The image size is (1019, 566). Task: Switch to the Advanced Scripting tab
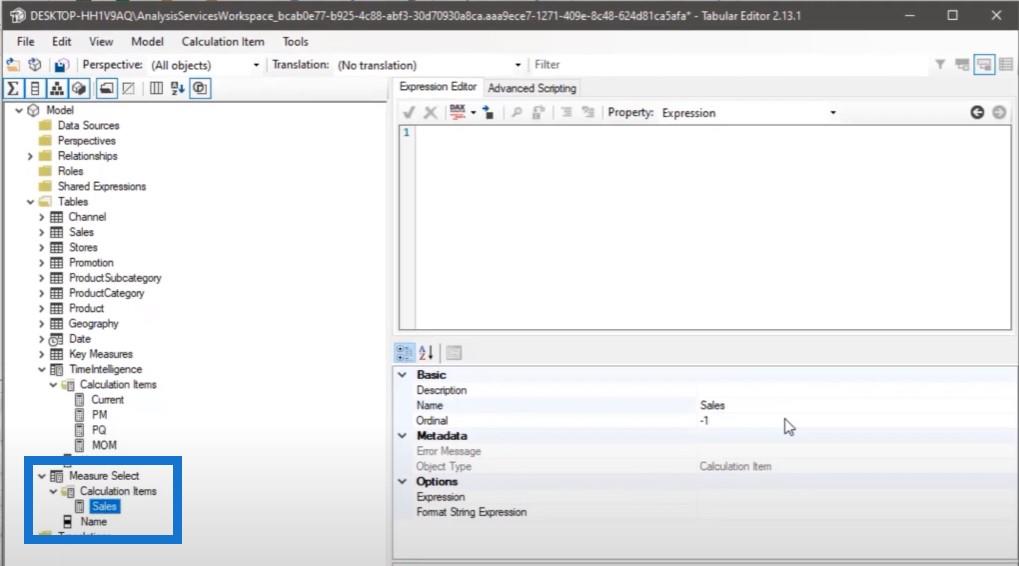click(532, 88)
